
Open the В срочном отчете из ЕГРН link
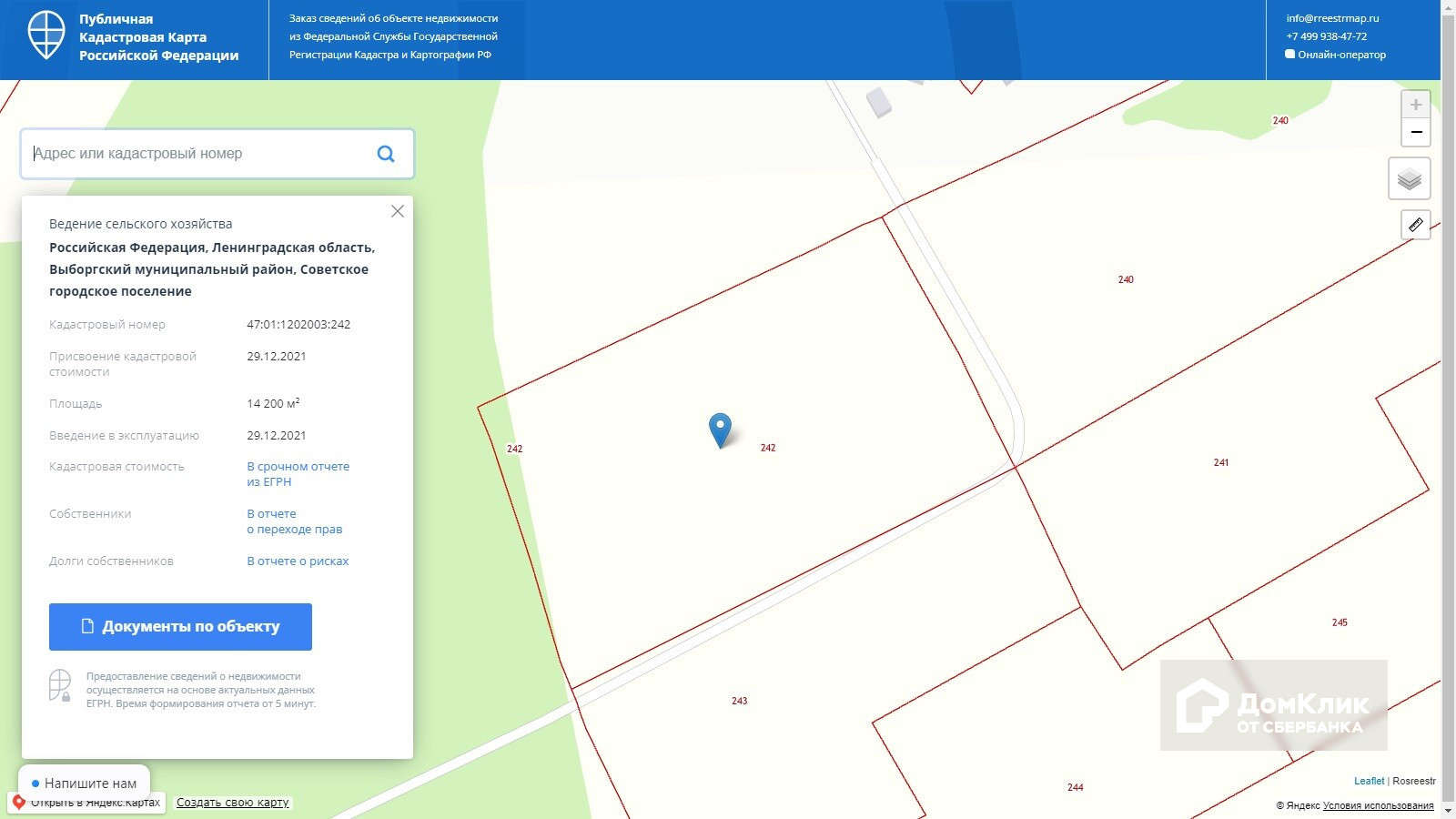point(298,474)
